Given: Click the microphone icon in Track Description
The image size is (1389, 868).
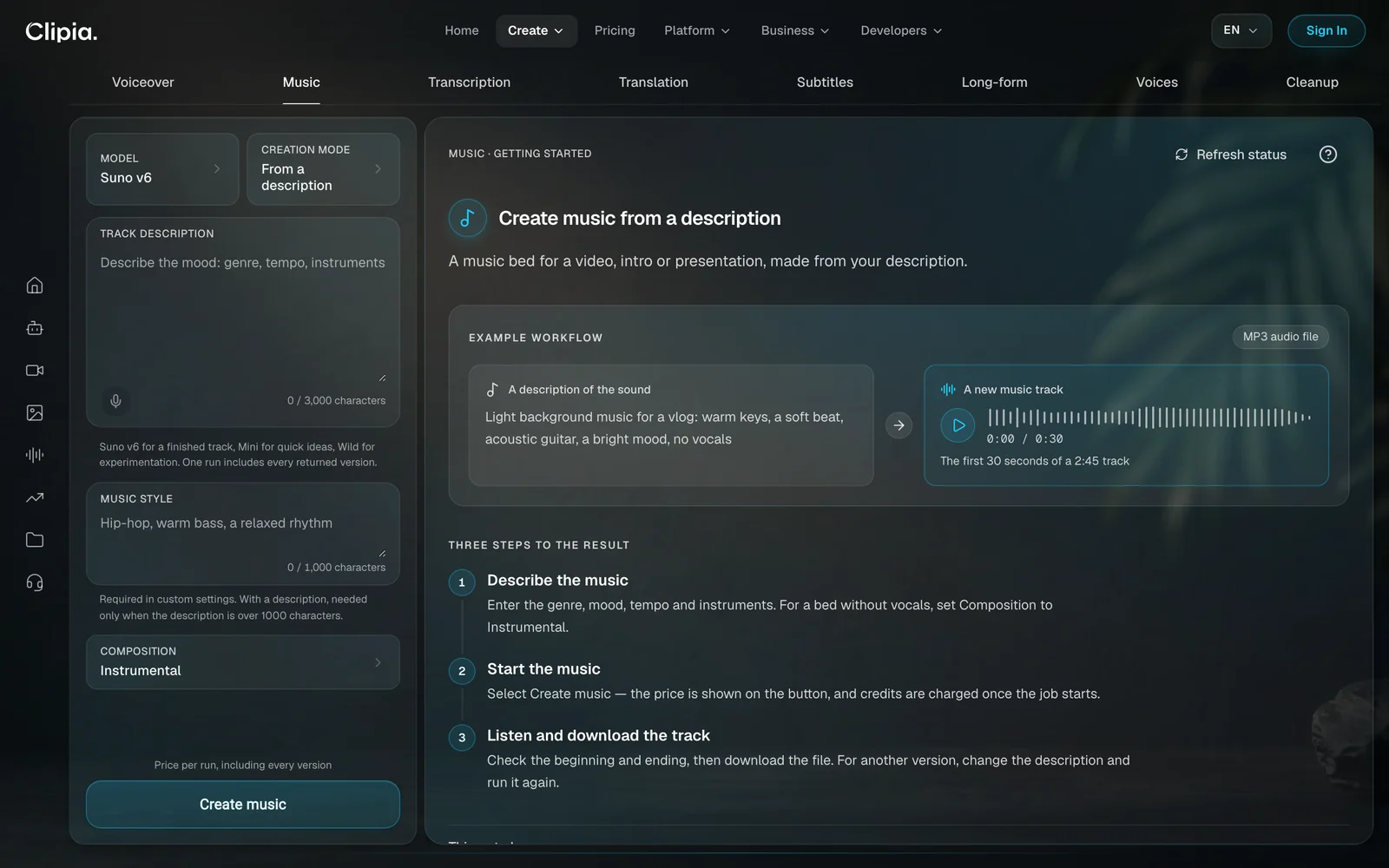Looking at the screenshot, I should pyautogui.click(x=115, y=400).
